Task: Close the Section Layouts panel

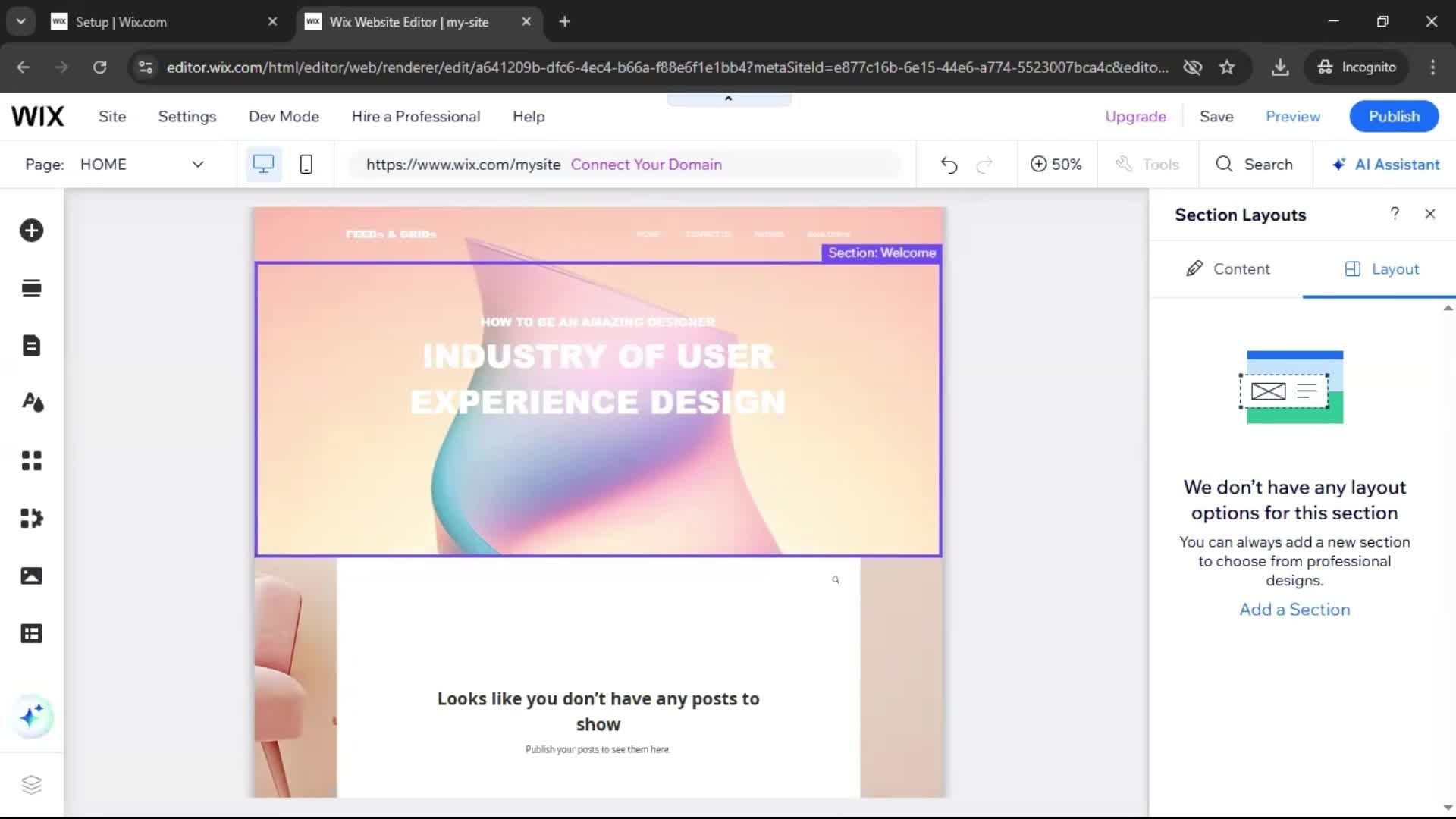Action: (x=1430, y=214)
